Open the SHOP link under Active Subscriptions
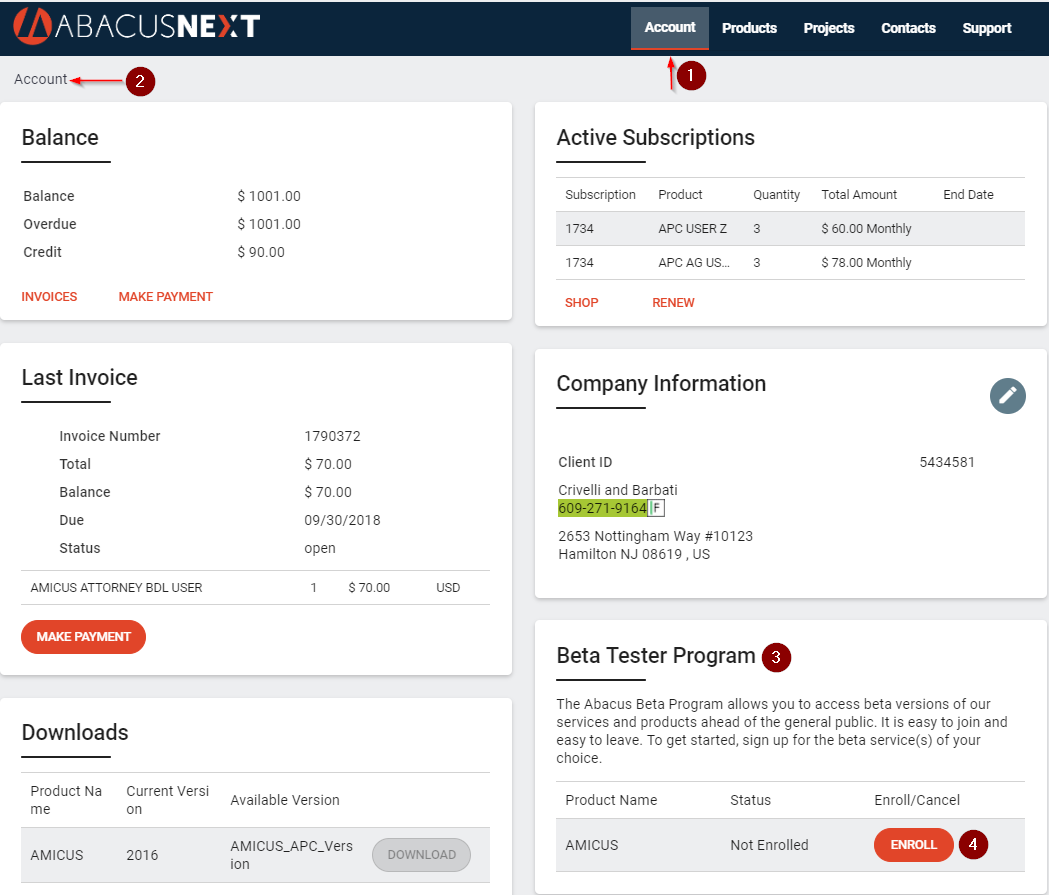Viewport: 1049px width, 895px height. click(x=581, y=302)
